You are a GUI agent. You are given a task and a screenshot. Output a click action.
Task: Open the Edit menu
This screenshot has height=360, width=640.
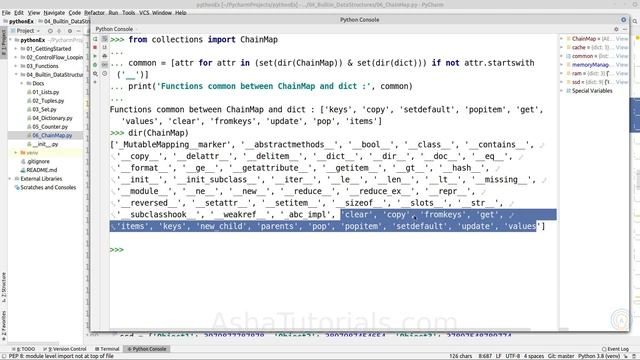click(x=19, y=13)
